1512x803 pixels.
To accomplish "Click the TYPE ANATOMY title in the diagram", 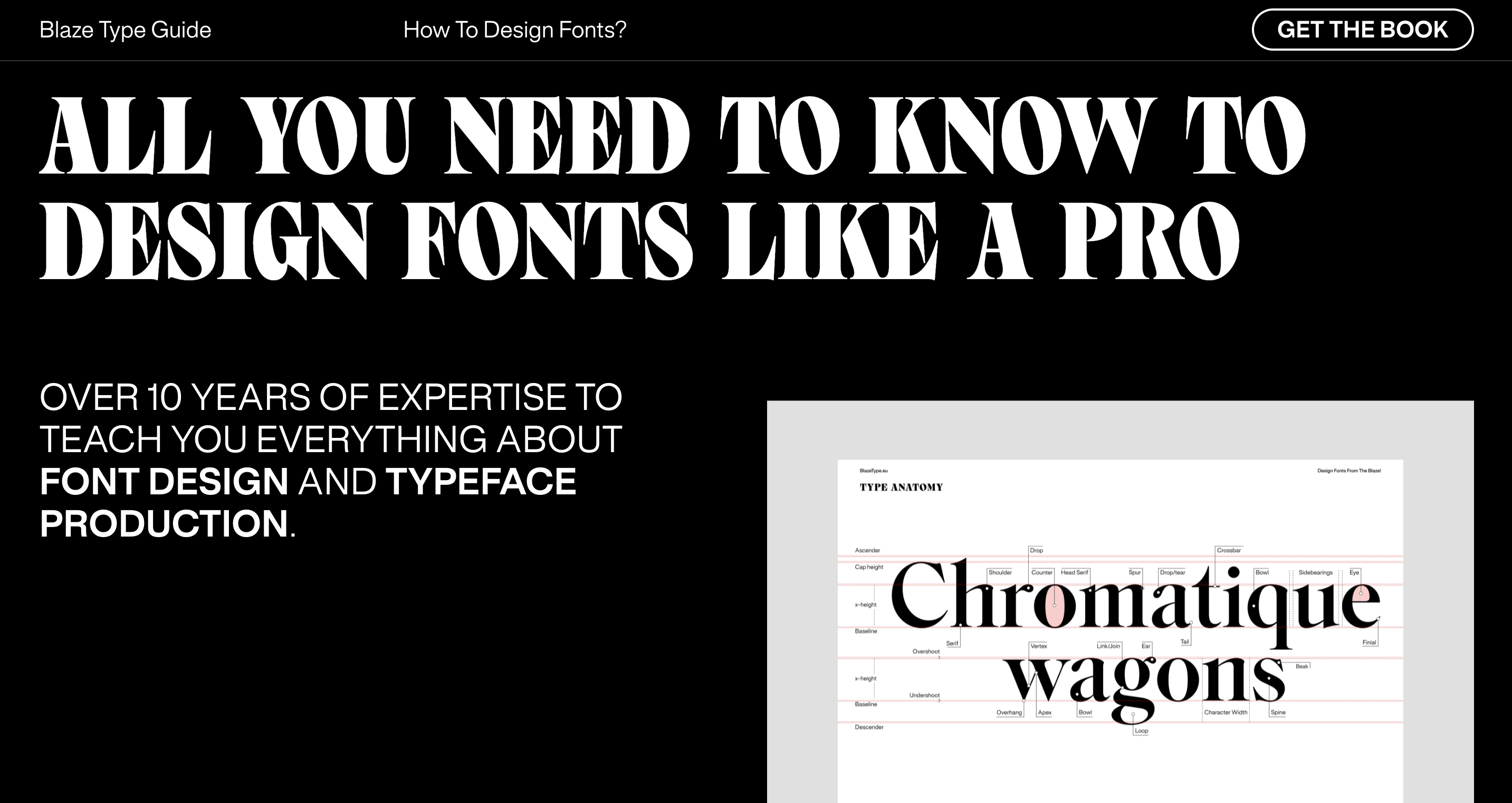I will [901, 487].
